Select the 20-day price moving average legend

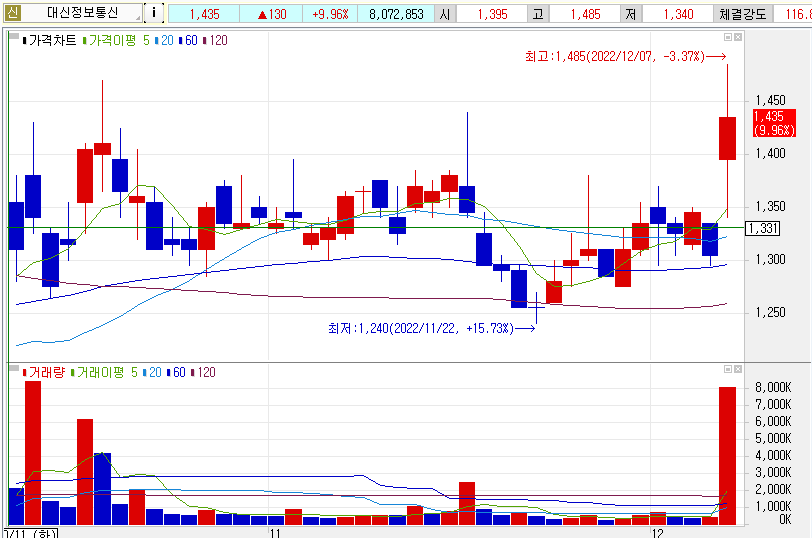164,40
